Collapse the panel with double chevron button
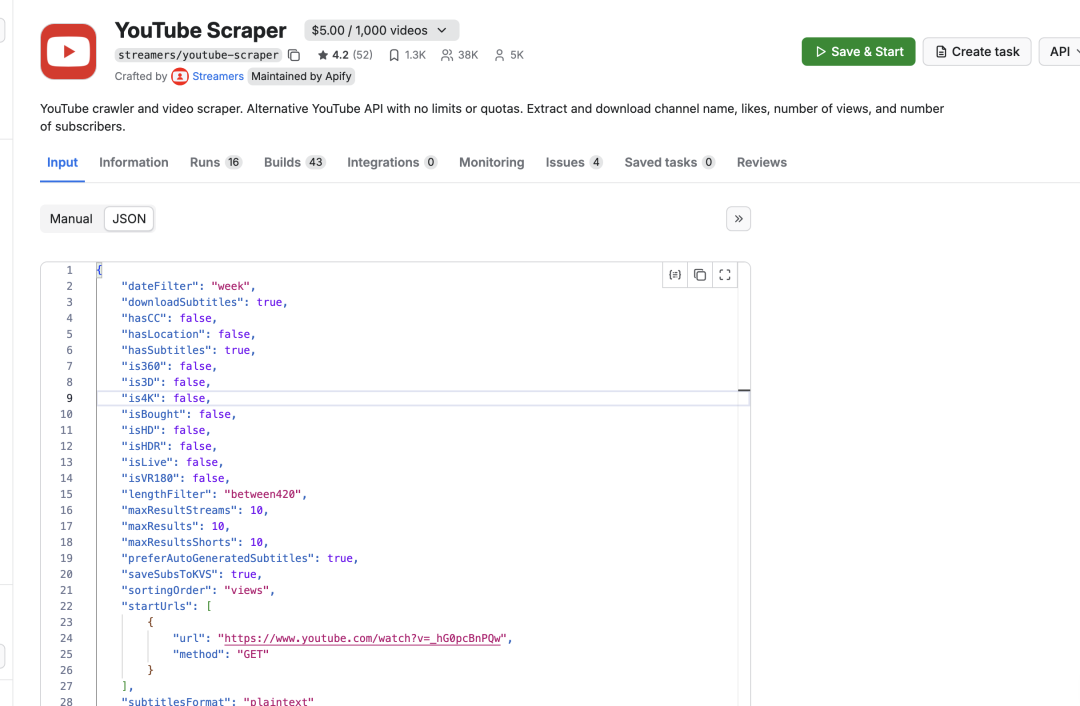1080x706 pixels. point(738,219)
